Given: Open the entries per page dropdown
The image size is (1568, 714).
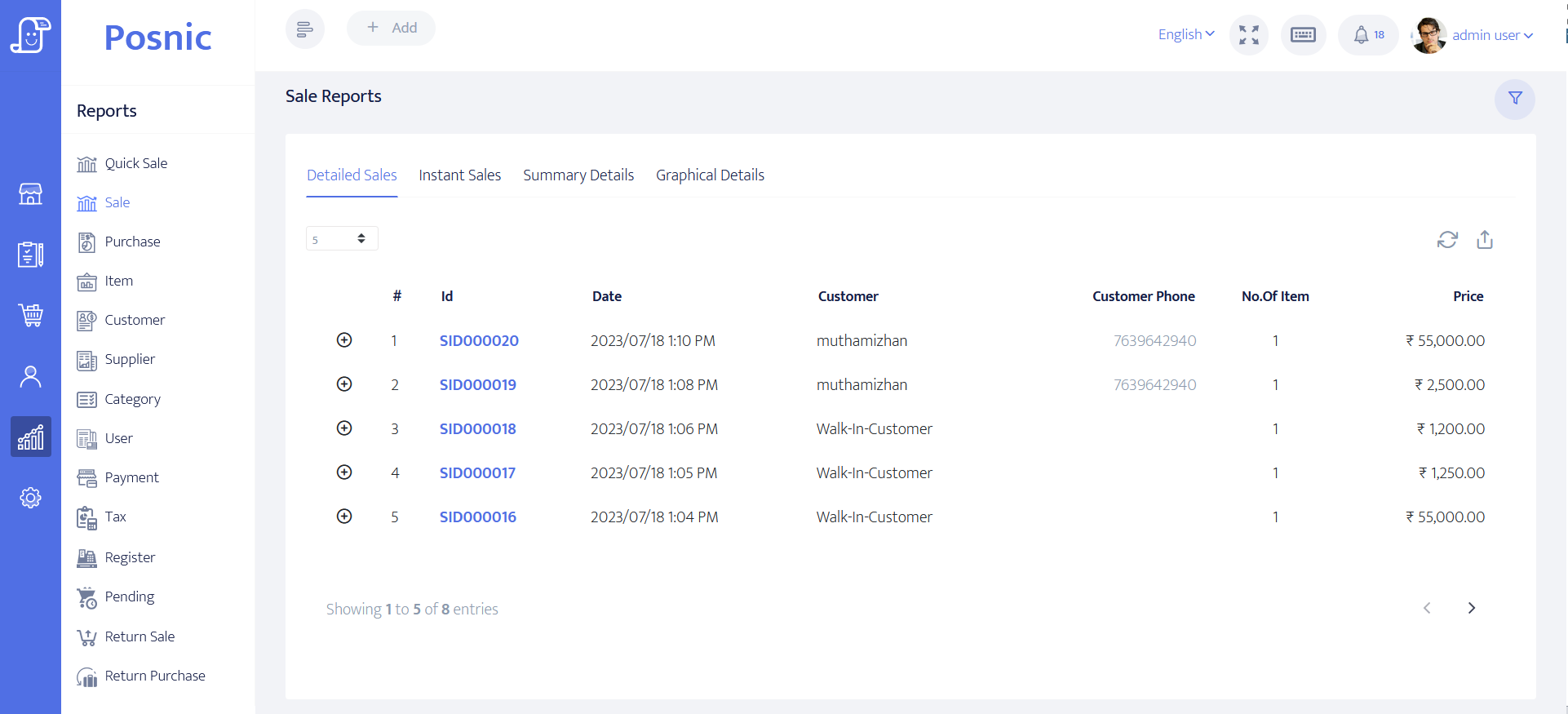Looking at the screenshot, I should pos(341,239).
